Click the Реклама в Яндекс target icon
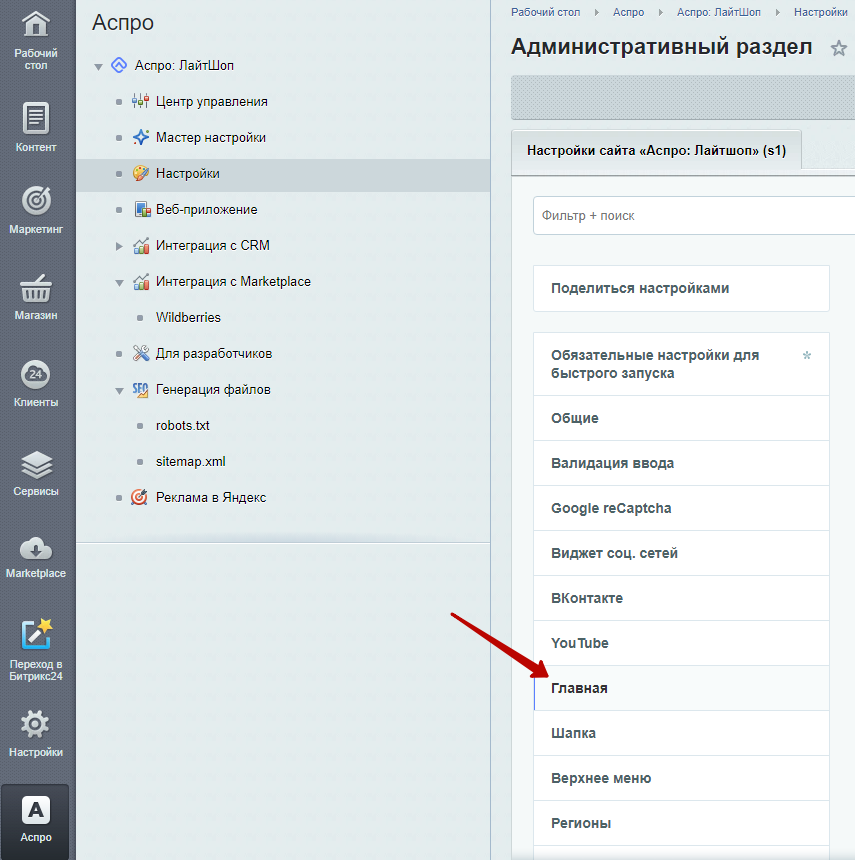855x860 pixels. tap(139, 497)
